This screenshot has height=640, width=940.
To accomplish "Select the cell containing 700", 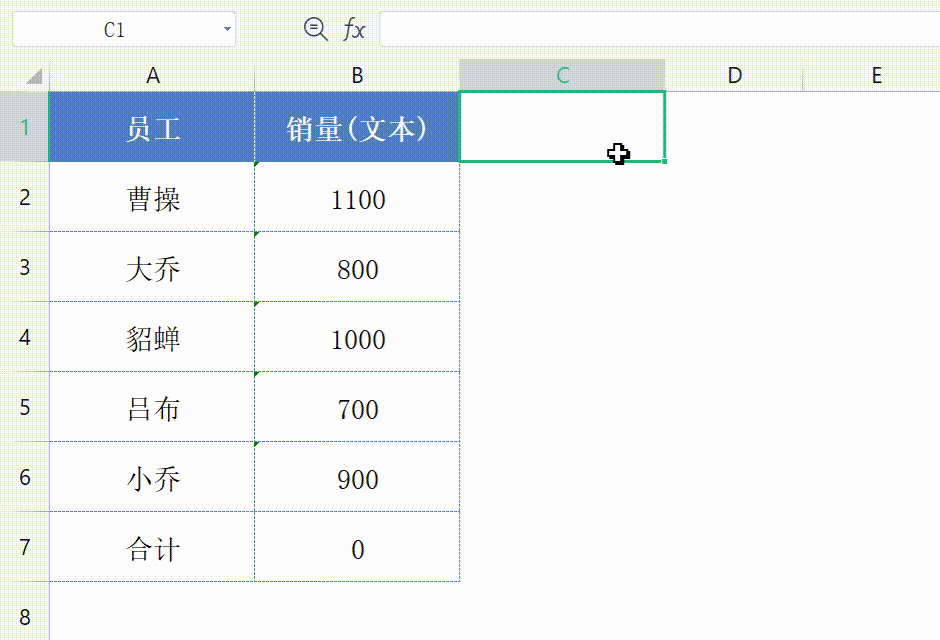I will pos(357,407).
